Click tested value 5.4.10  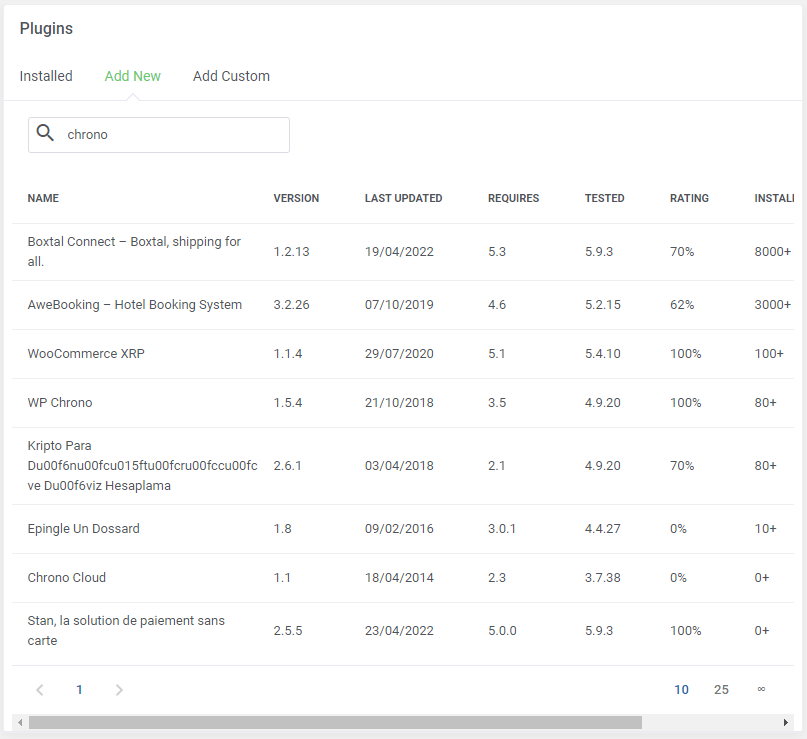(603, 354)
